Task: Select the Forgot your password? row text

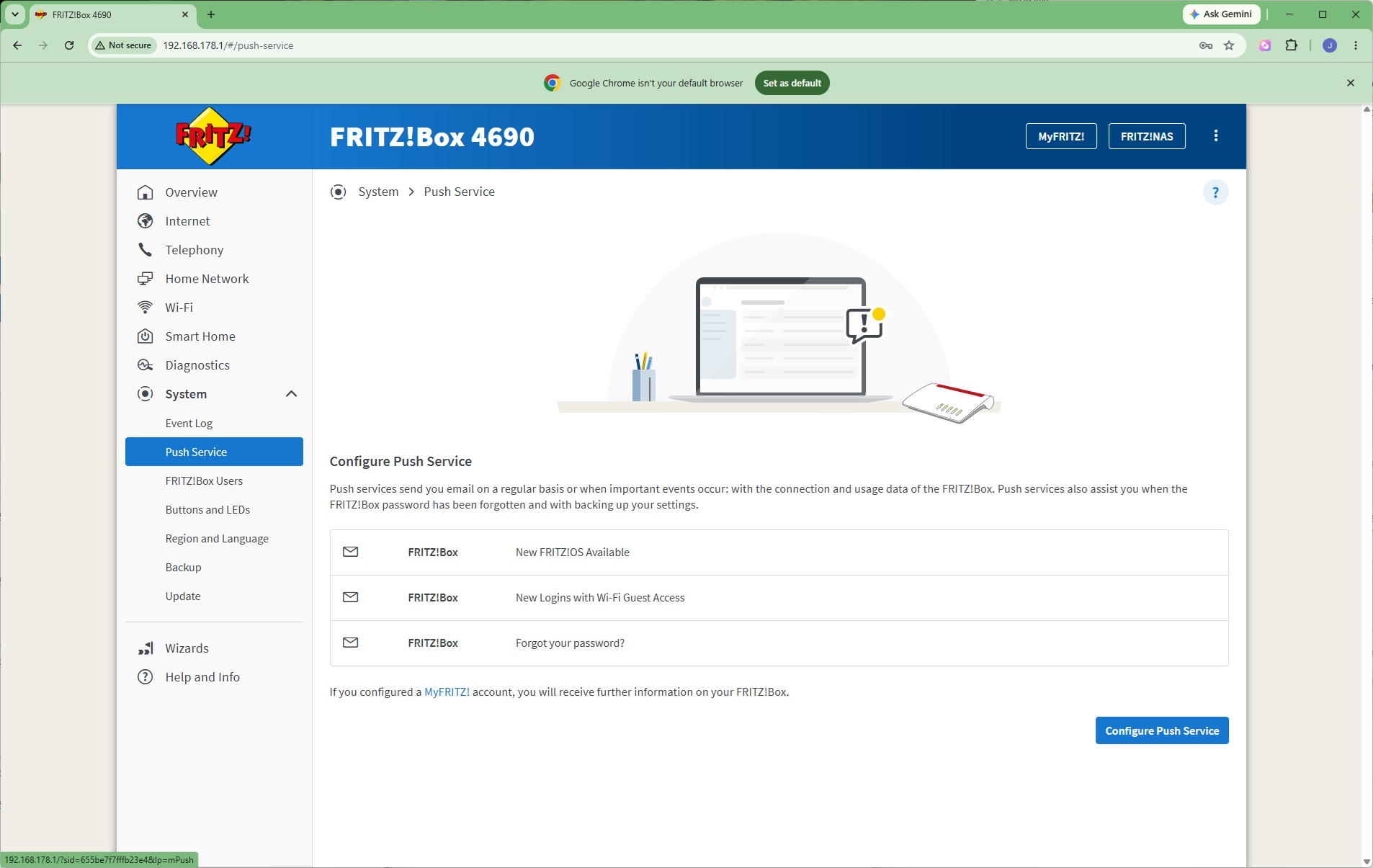Action: click(x=570, y=643)
